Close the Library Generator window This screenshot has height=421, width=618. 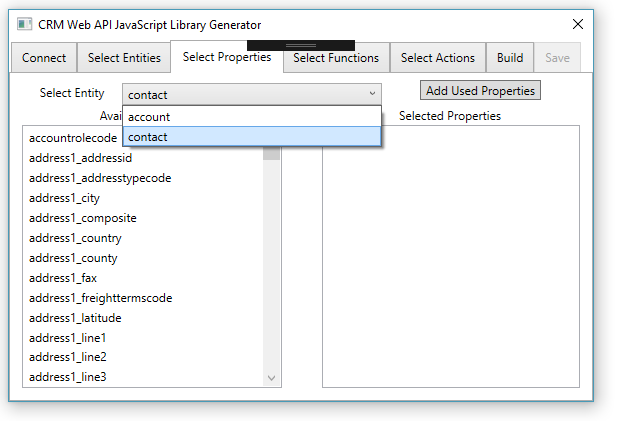pyautogui.click(x=578, y=24)
